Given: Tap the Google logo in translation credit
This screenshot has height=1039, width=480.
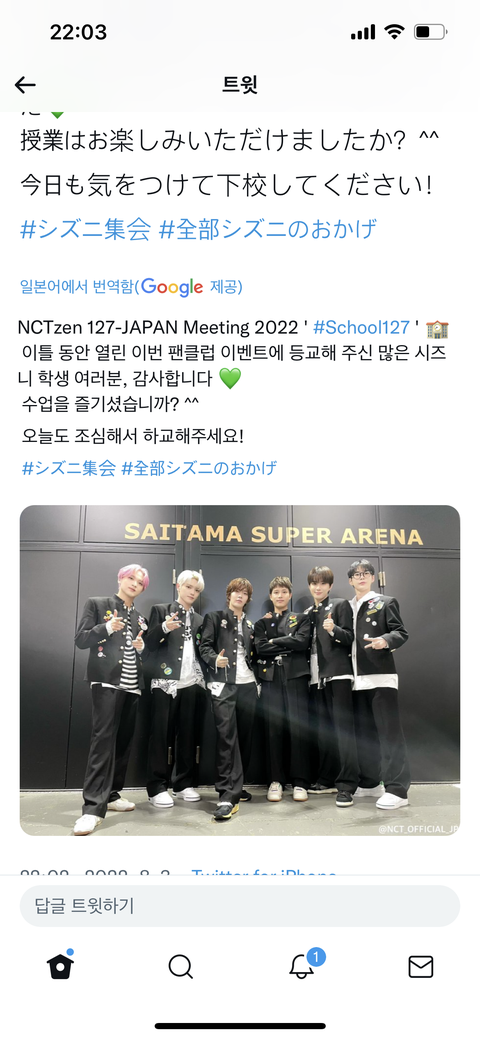Looking at the screenshot, I should click(x=172, y=287).
